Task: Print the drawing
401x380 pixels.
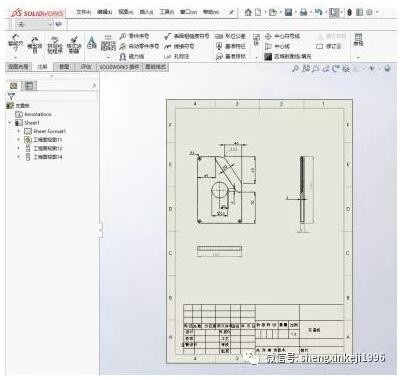Action: click(303, 12)
